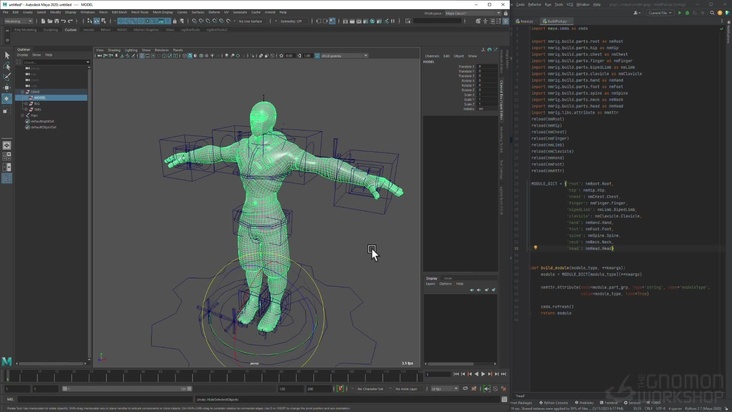
Task: Click the Lasso Select tool
Action: pos(7,66)
